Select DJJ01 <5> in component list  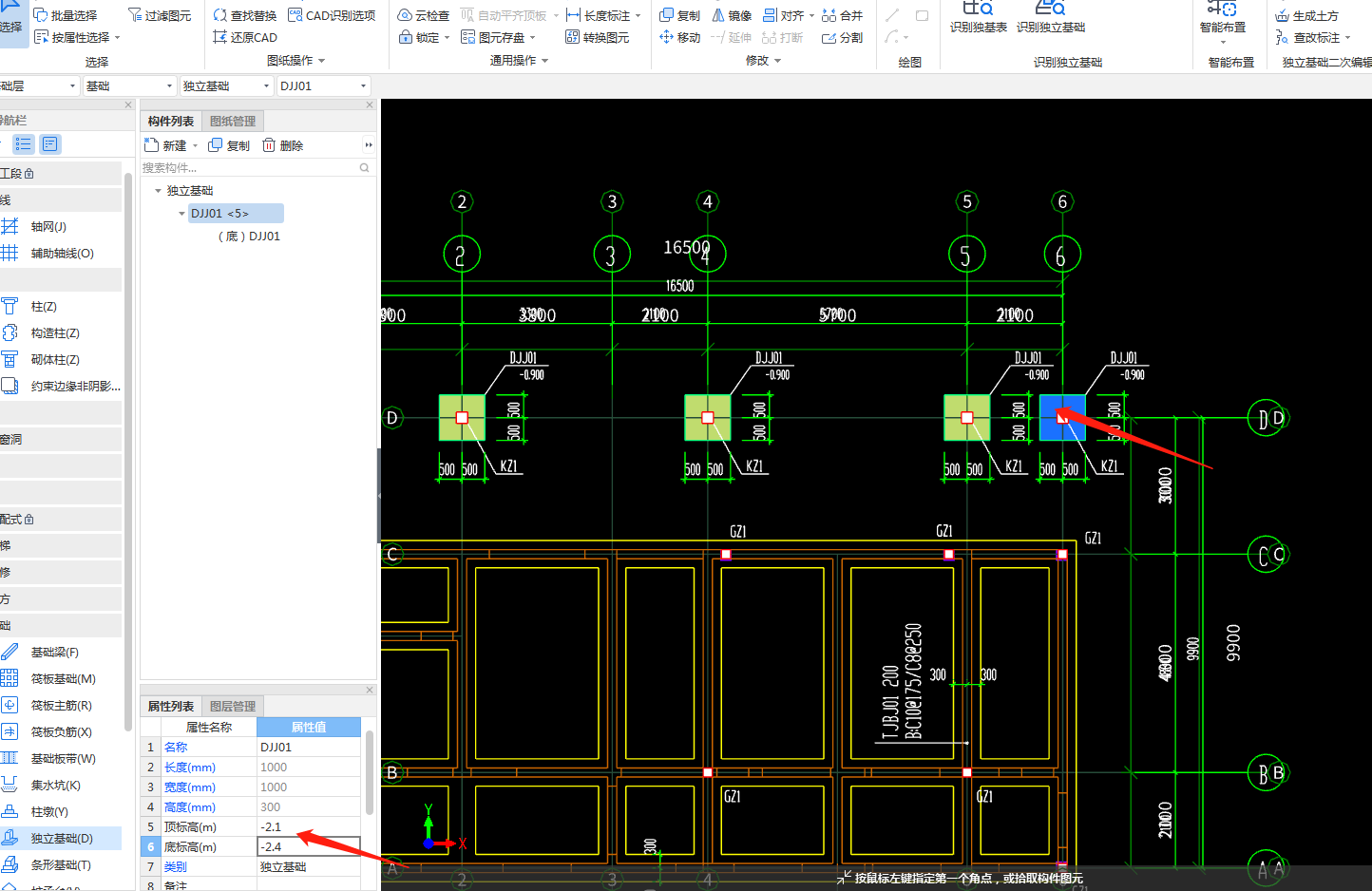(235, 213)
